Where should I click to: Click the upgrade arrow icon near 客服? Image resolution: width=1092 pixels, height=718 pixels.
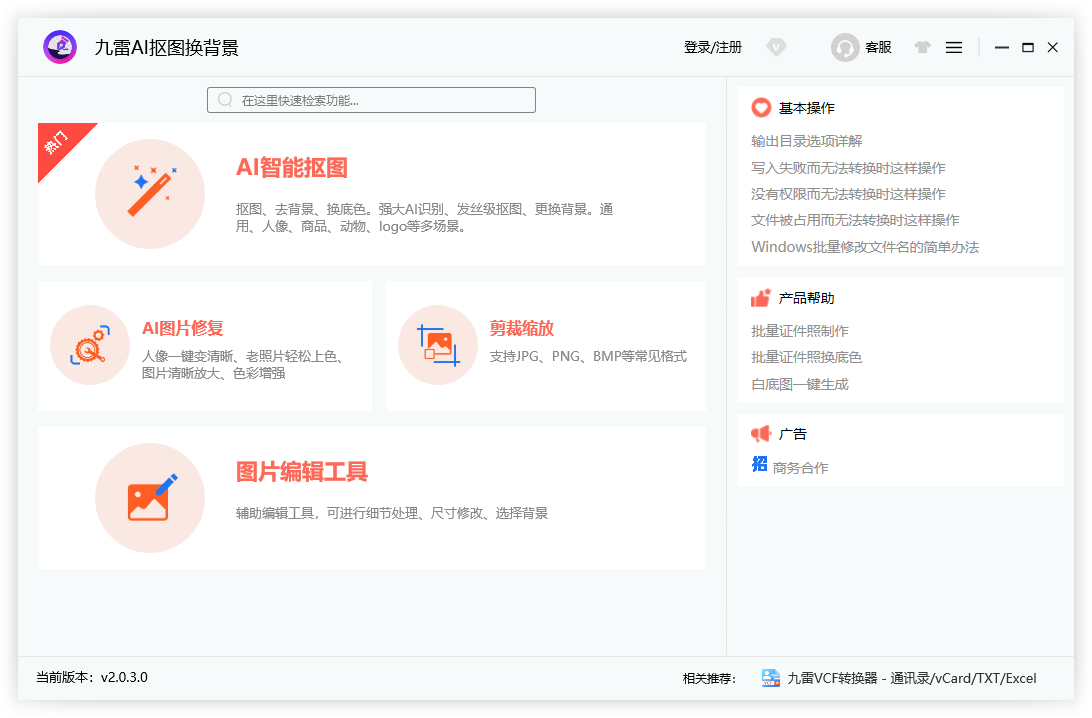[922, 47]
